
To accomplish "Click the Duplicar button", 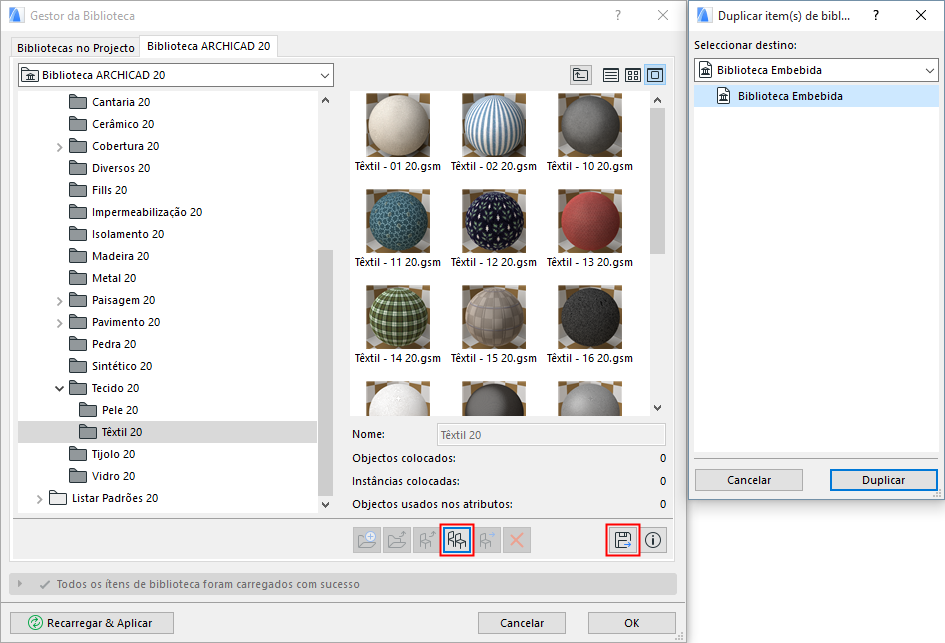I will [x=884, y=480].
